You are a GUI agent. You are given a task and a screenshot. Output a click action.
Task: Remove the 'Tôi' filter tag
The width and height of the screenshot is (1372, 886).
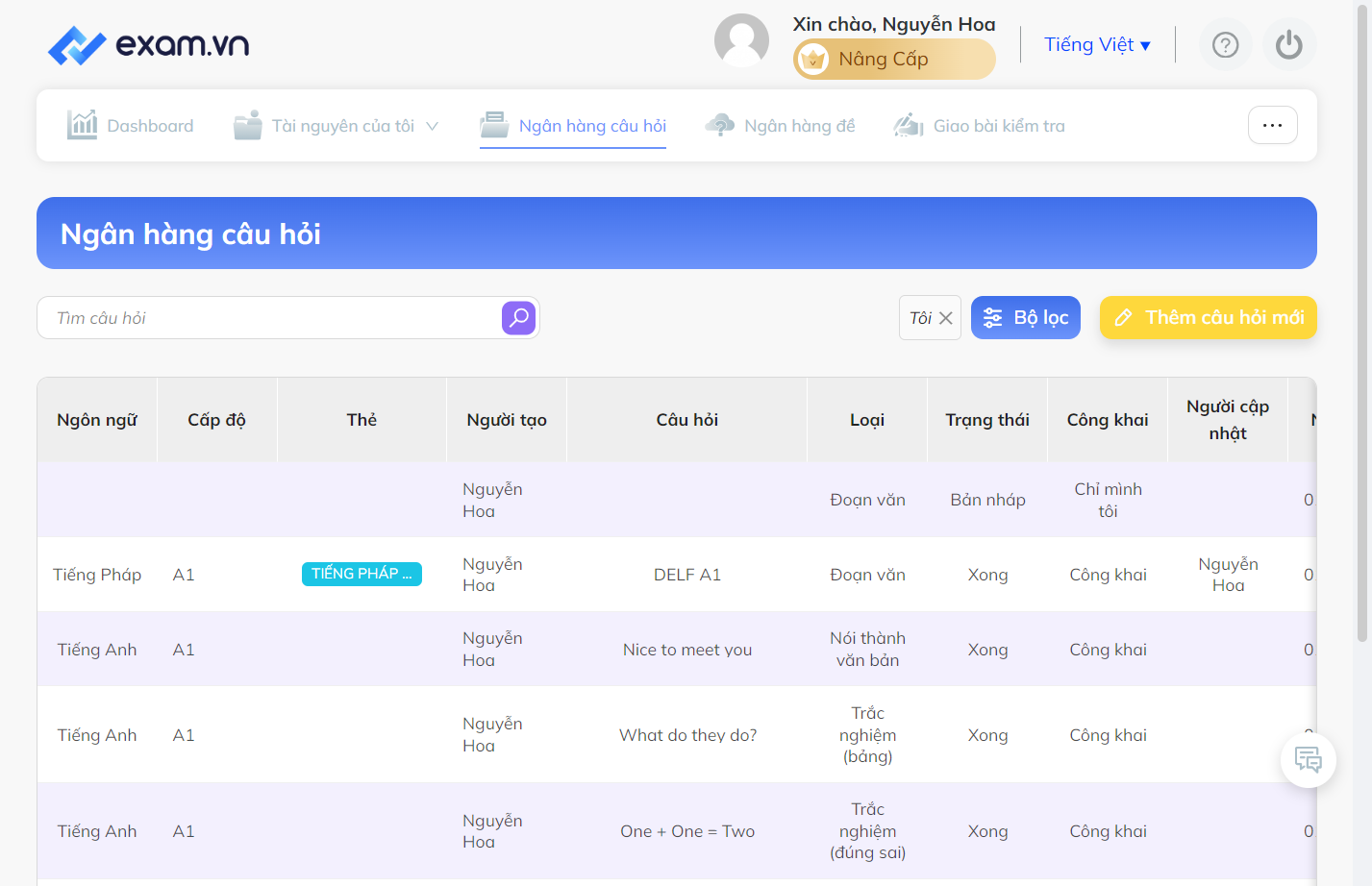(946, 318)
